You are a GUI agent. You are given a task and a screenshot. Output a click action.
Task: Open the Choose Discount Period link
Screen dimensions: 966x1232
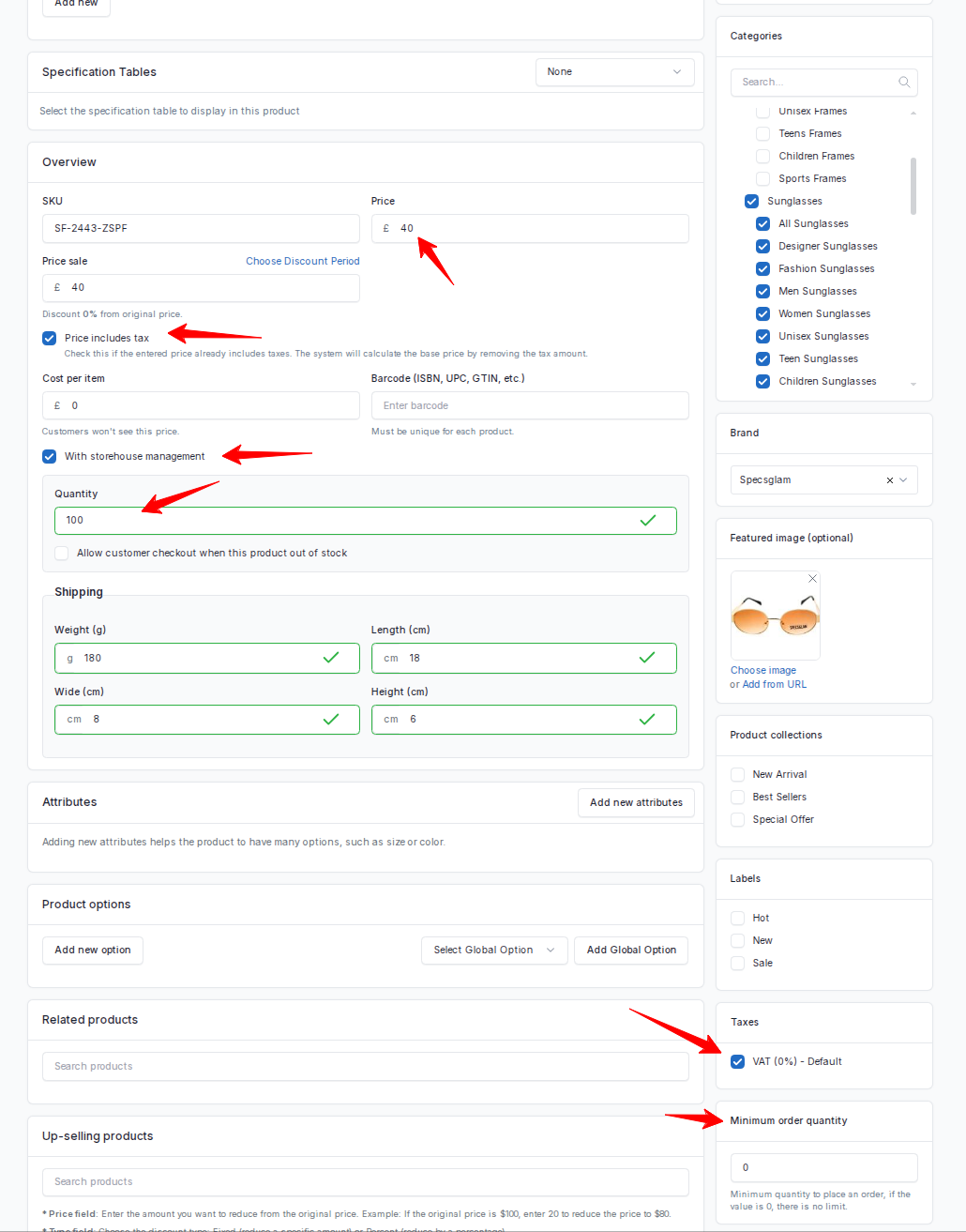[303, 262]
